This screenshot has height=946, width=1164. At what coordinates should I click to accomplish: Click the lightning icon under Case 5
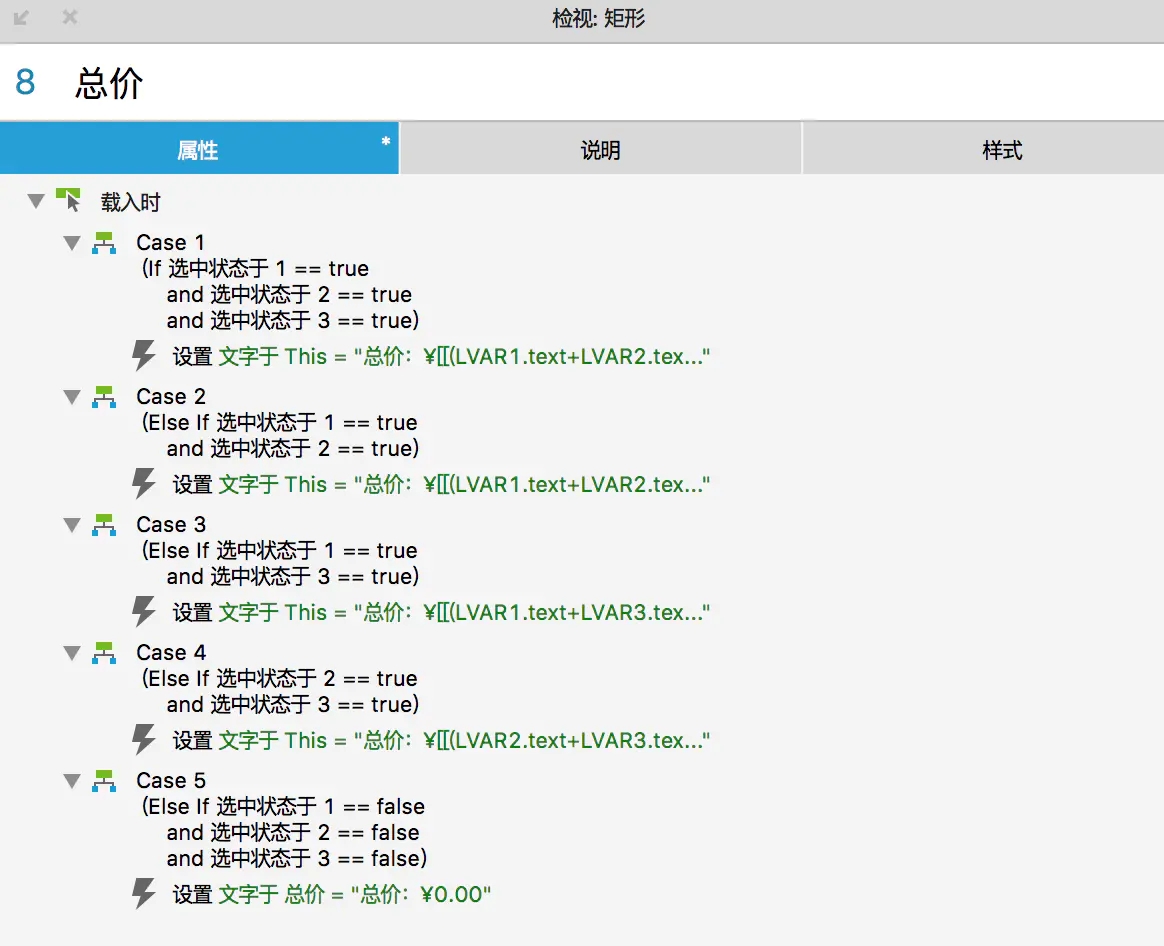click(x=144, y=894)
